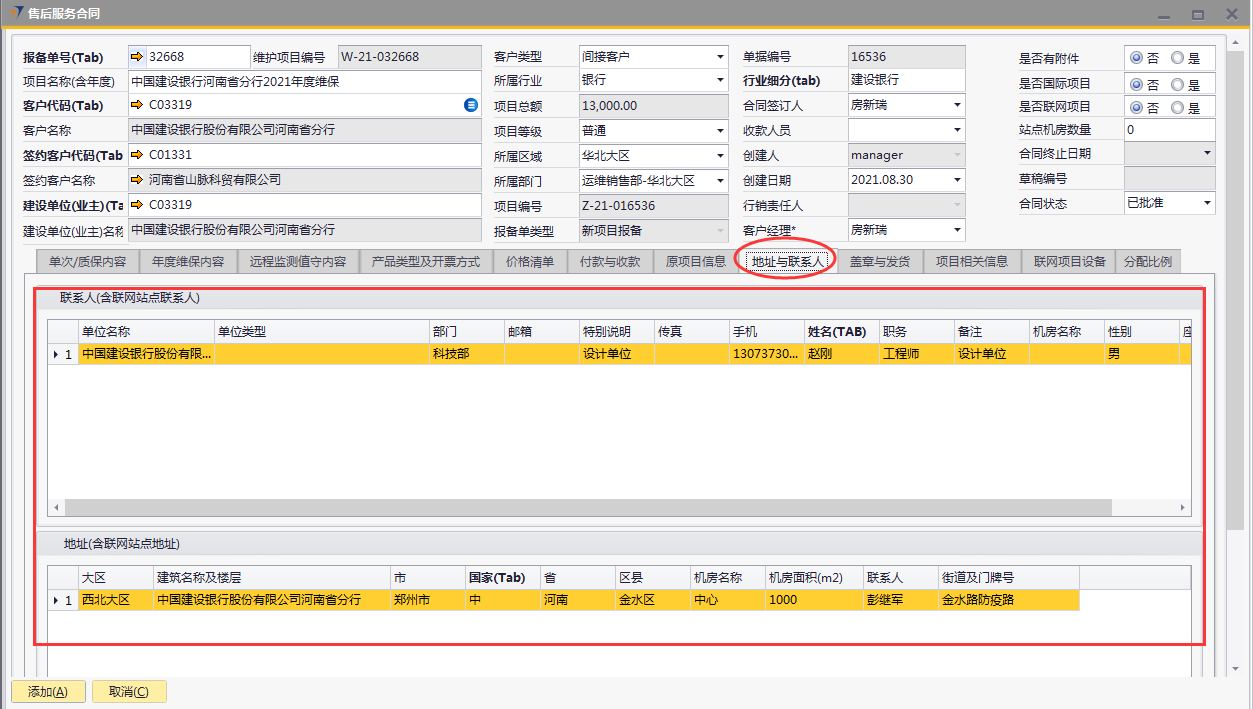This screenshot has height=709, width=1253.
Task: Click the 添加(A) button
Action: coord(47,692)
